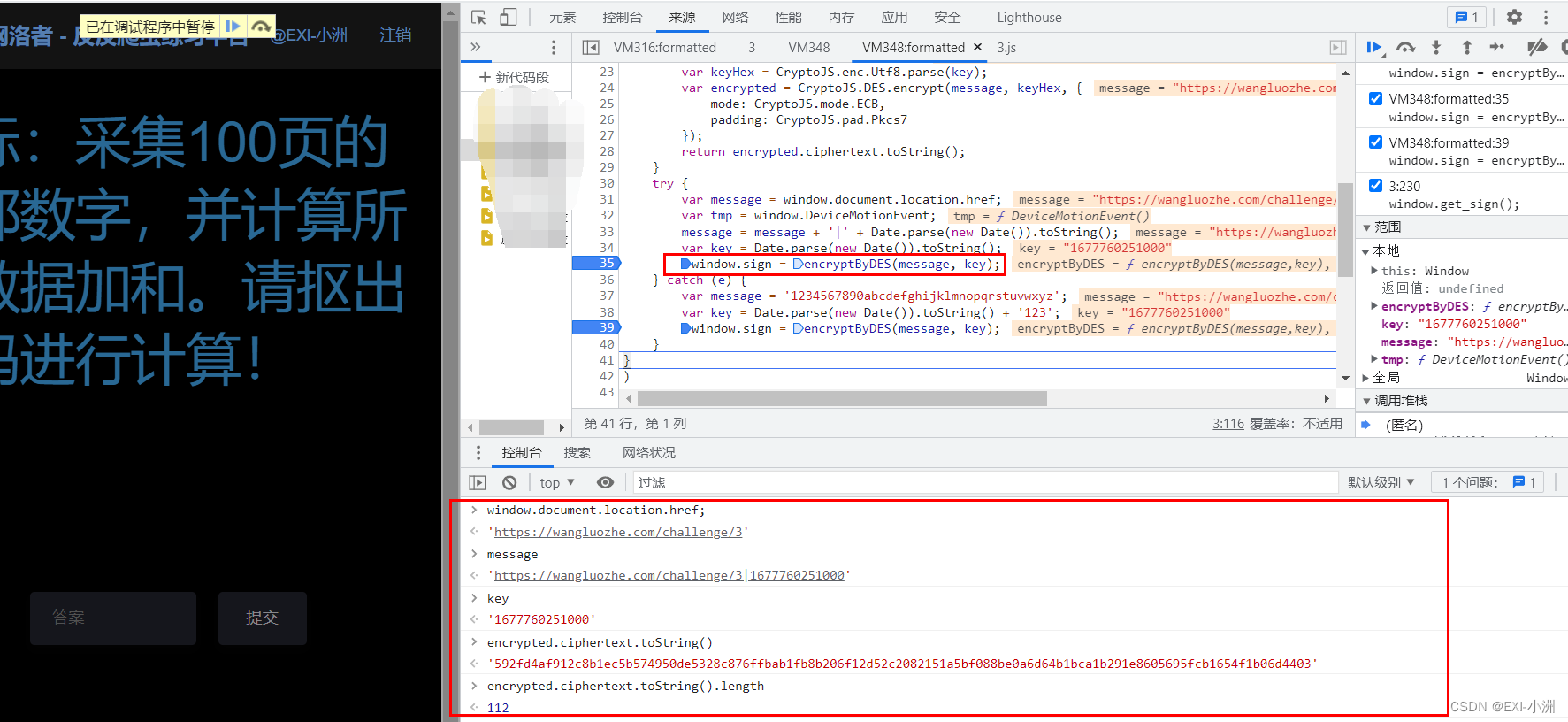Switch to the Network panel tab
The width and height of the screenshot is (1568, 722).
[735, 17]
